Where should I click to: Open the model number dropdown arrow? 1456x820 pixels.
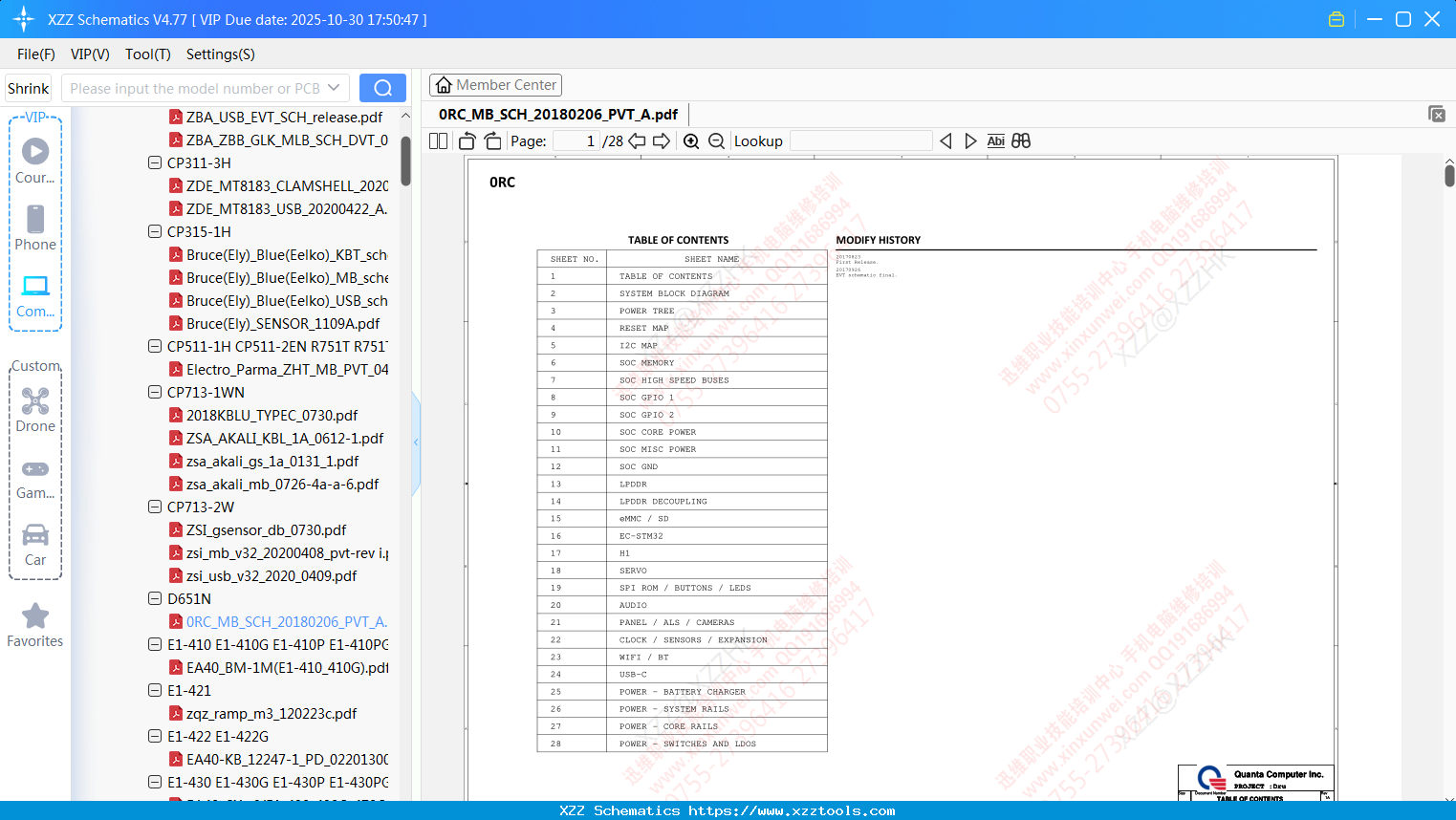click(x=334, y=88)
